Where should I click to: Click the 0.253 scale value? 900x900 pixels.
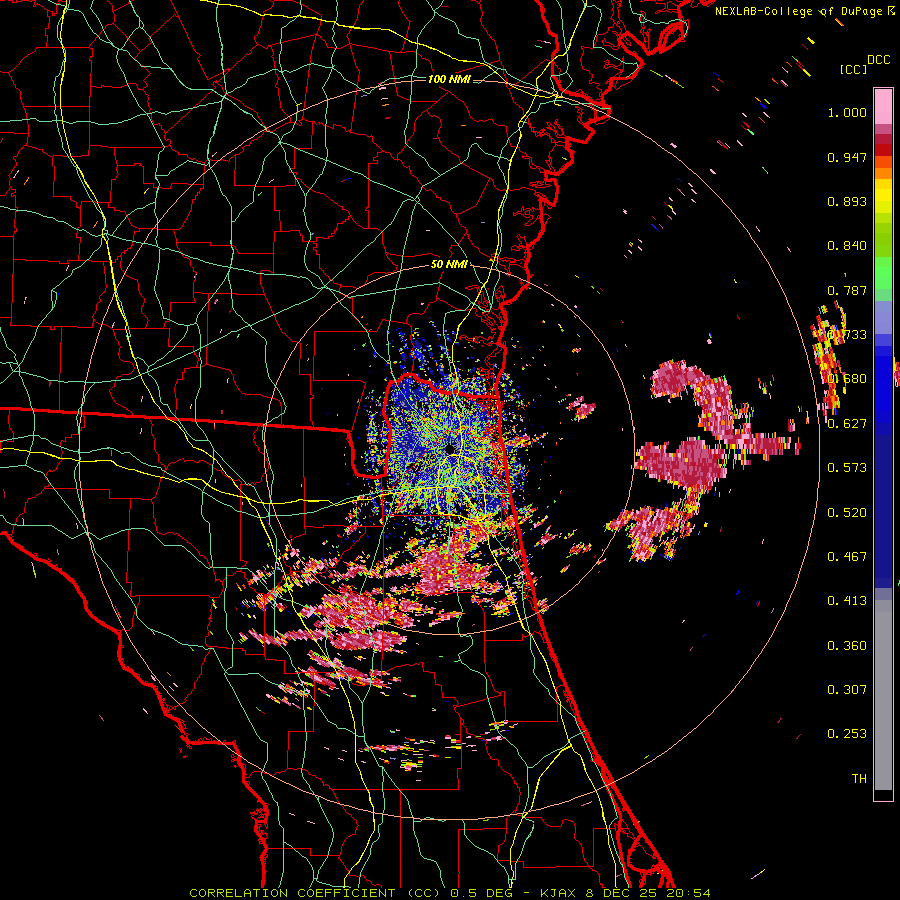(847, 734)
